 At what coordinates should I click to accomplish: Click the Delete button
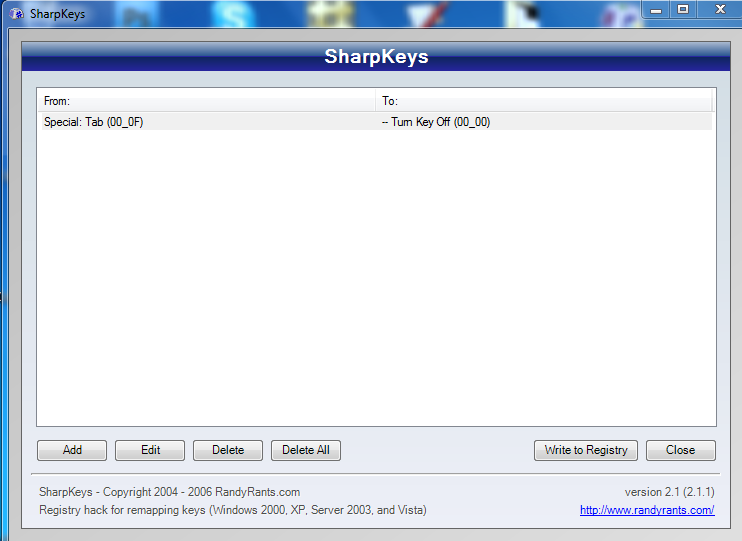coord(228,450)
